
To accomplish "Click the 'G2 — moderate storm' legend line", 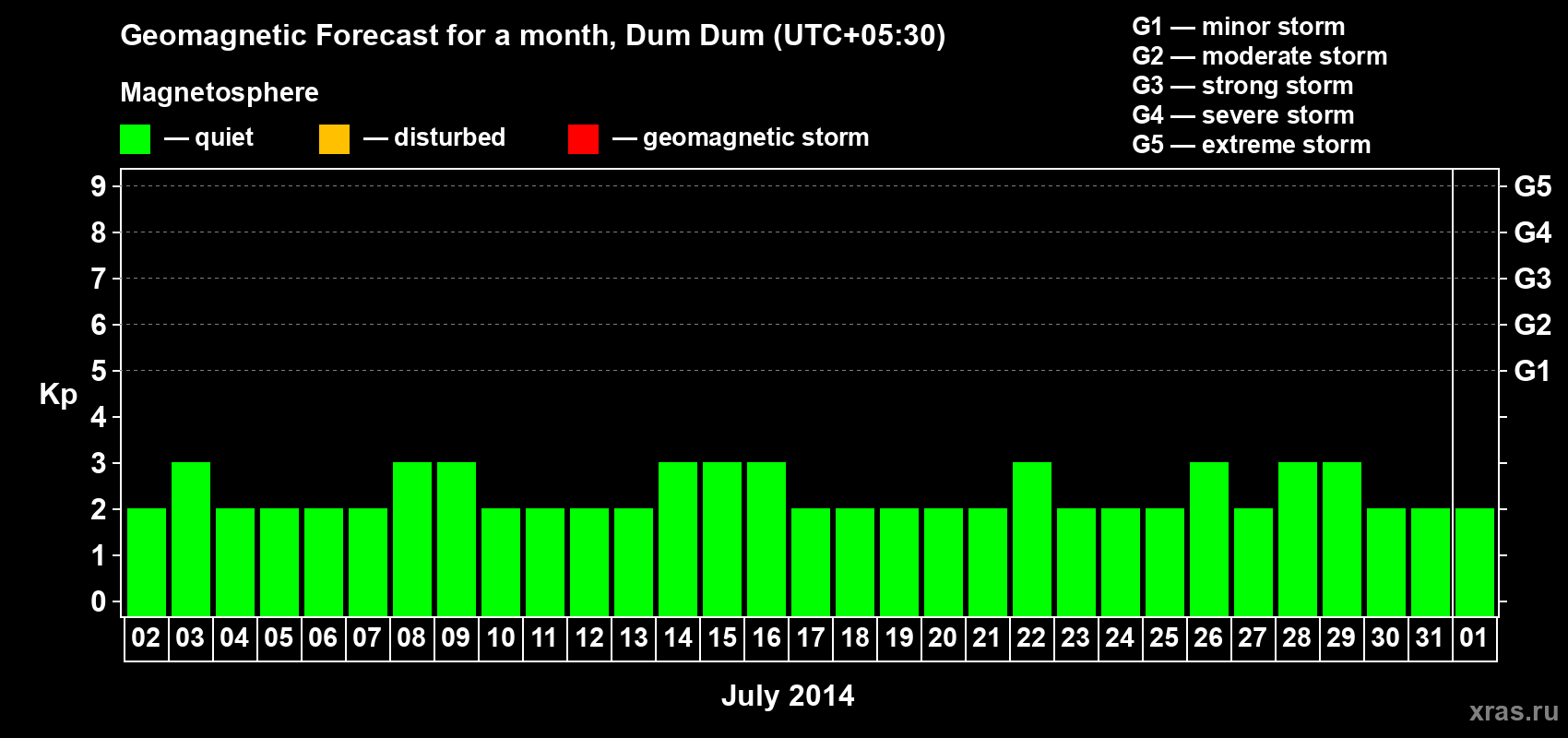I will coord(1260,56).
